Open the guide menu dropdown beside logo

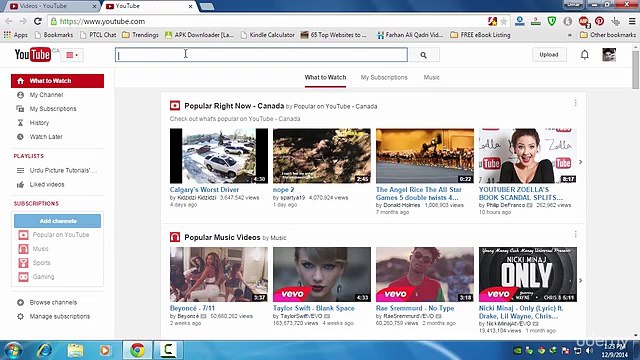point(72,55)
